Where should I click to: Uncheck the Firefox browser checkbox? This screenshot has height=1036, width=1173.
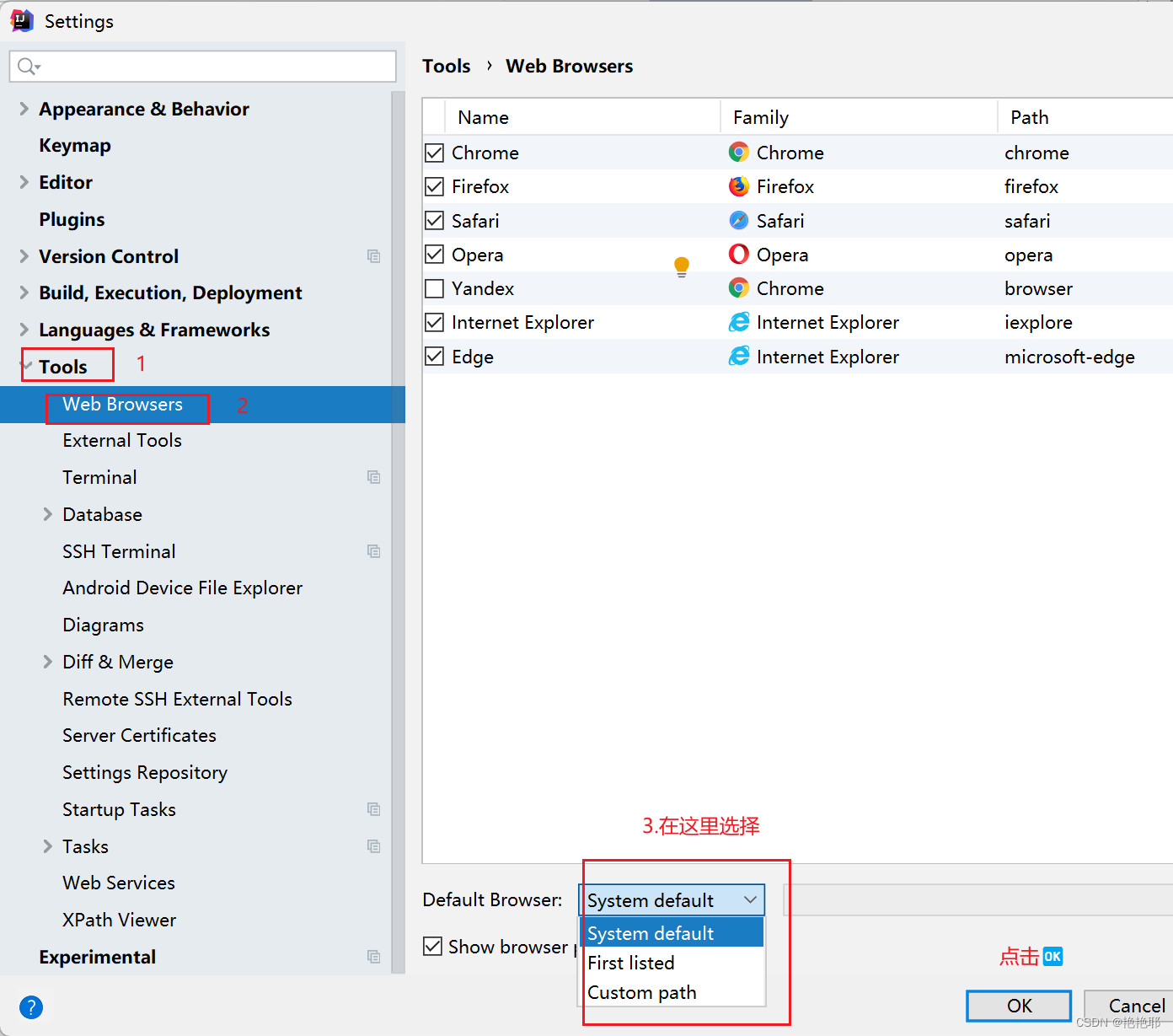434,186
